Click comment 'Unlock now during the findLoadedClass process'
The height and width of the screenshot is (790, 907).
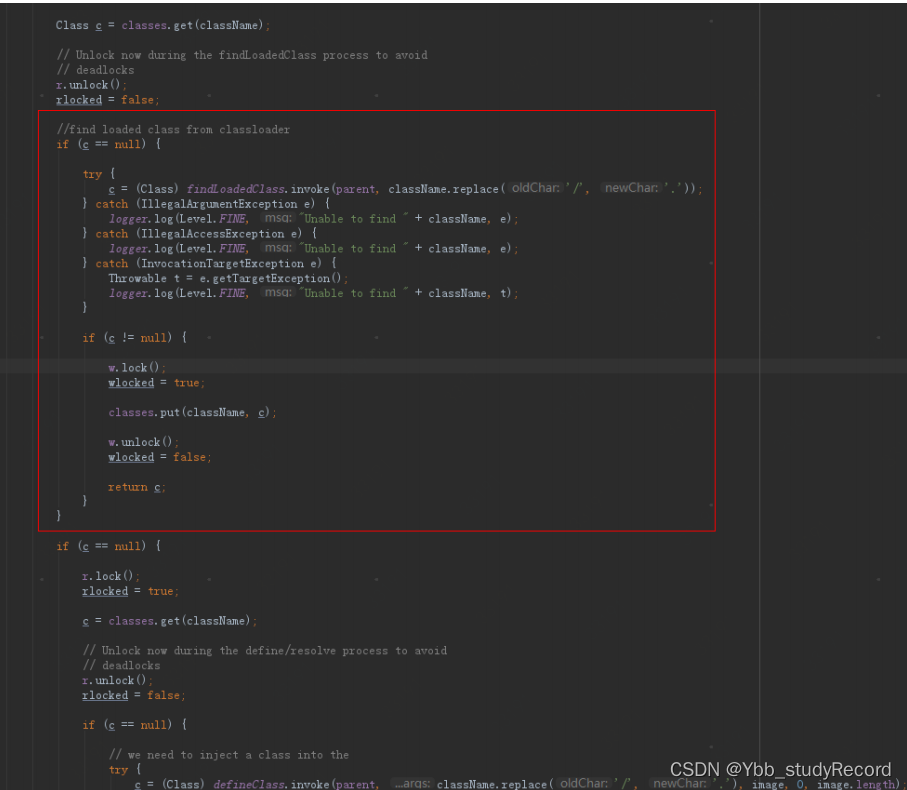pos(242,56)
